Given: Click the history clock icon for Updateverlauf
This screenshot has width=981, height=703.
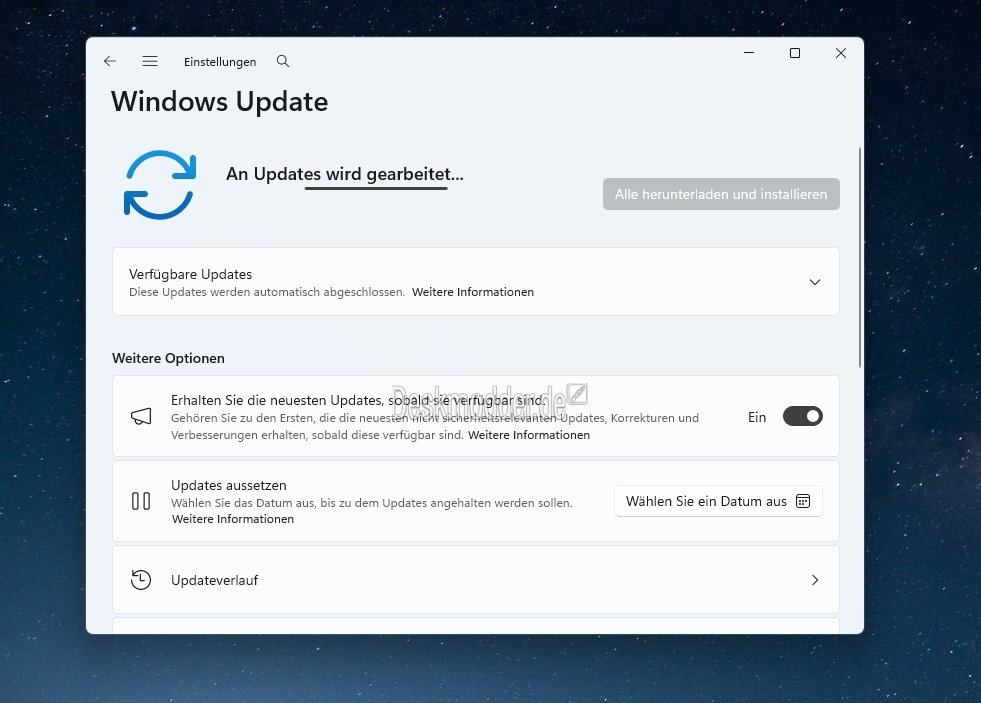Looking at the screenshot, I should tap(141, 580).
